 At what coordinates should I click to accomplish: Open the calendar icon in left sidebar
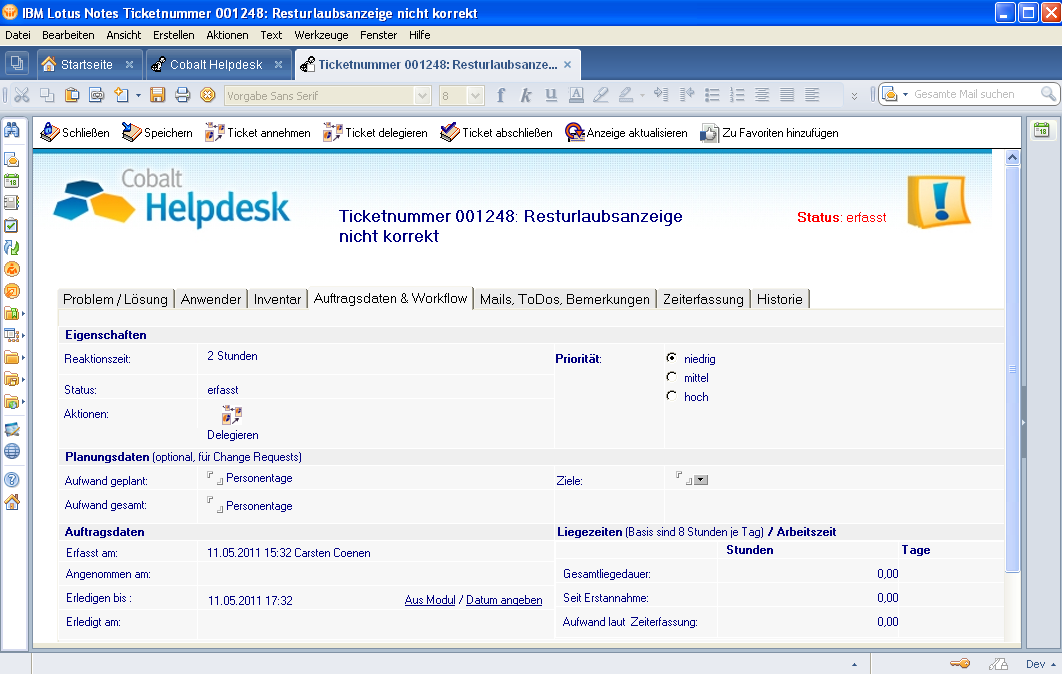click(x=12, y=181)
